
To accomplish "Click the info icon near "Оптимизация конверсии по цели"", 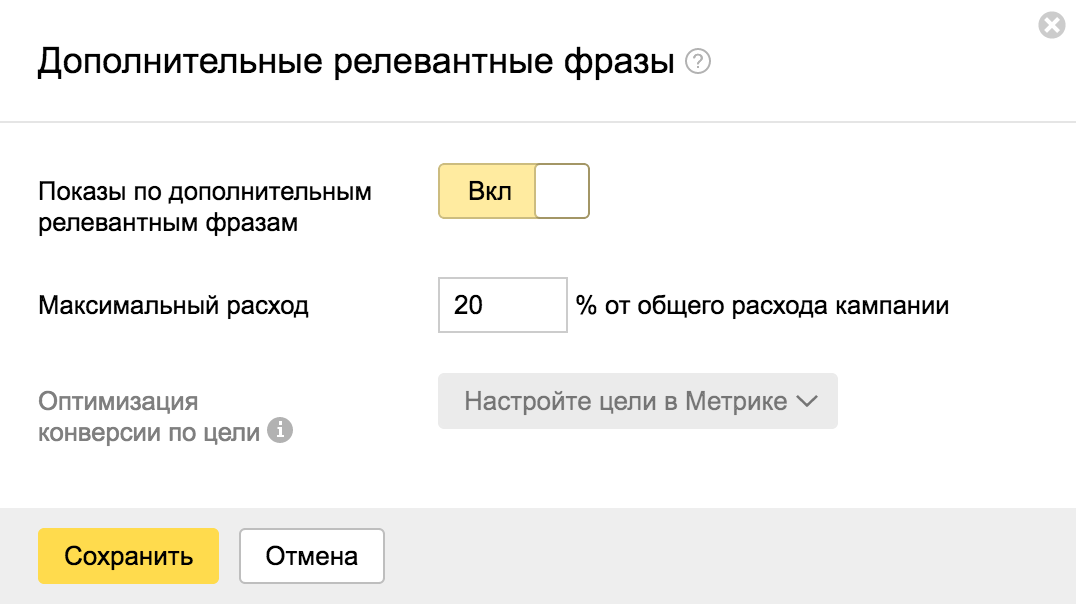I will click(x=281, y=432).
